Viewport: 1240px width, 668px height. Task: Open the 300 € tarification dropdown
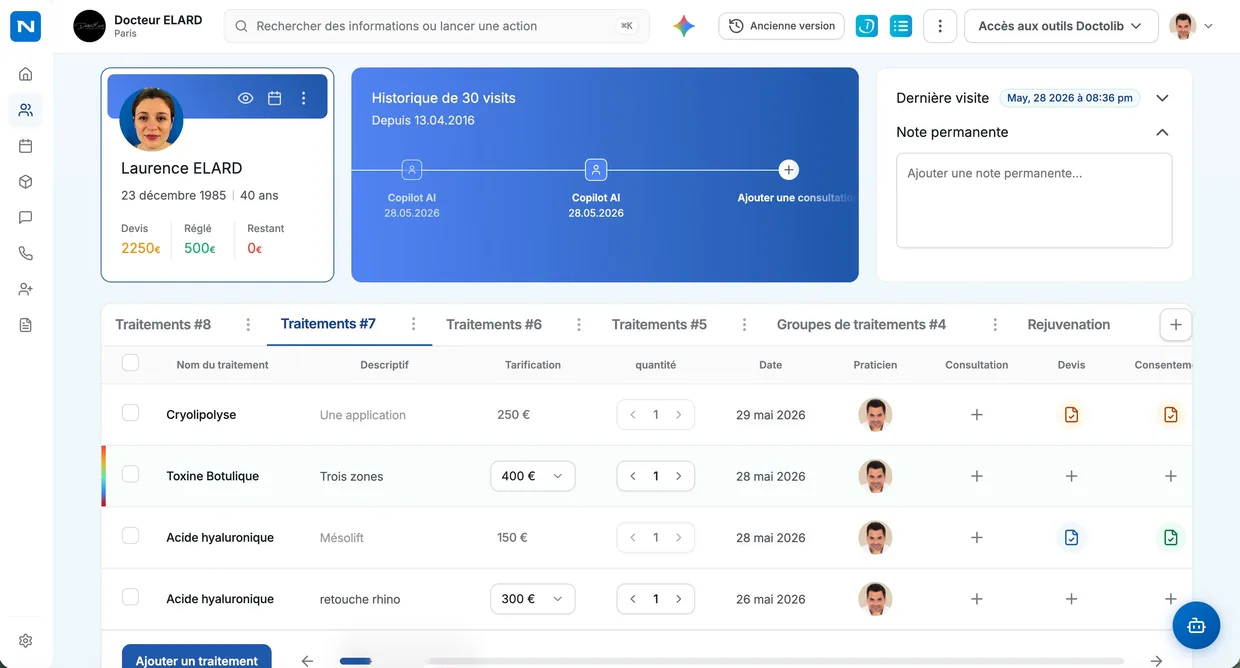[533, 599]
